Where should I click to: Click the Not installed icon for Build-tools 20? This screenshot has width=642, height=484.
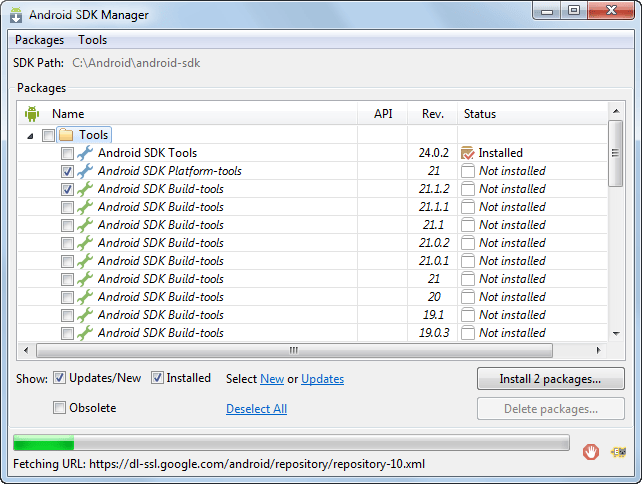click(468, 297)
